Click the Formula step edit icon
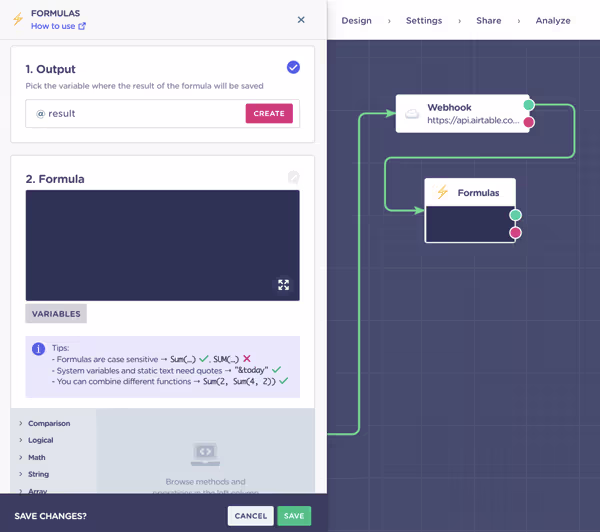 coord(293,177)
